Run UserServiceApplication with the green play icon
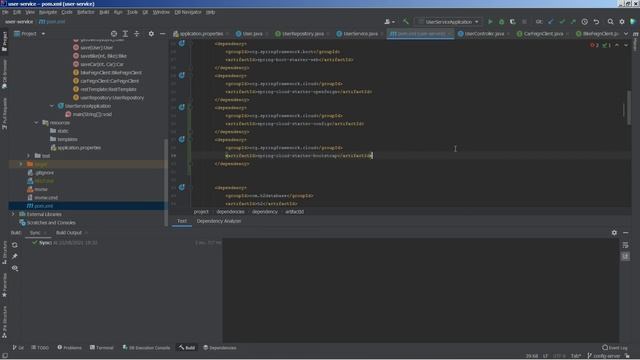 click(490, 22)
